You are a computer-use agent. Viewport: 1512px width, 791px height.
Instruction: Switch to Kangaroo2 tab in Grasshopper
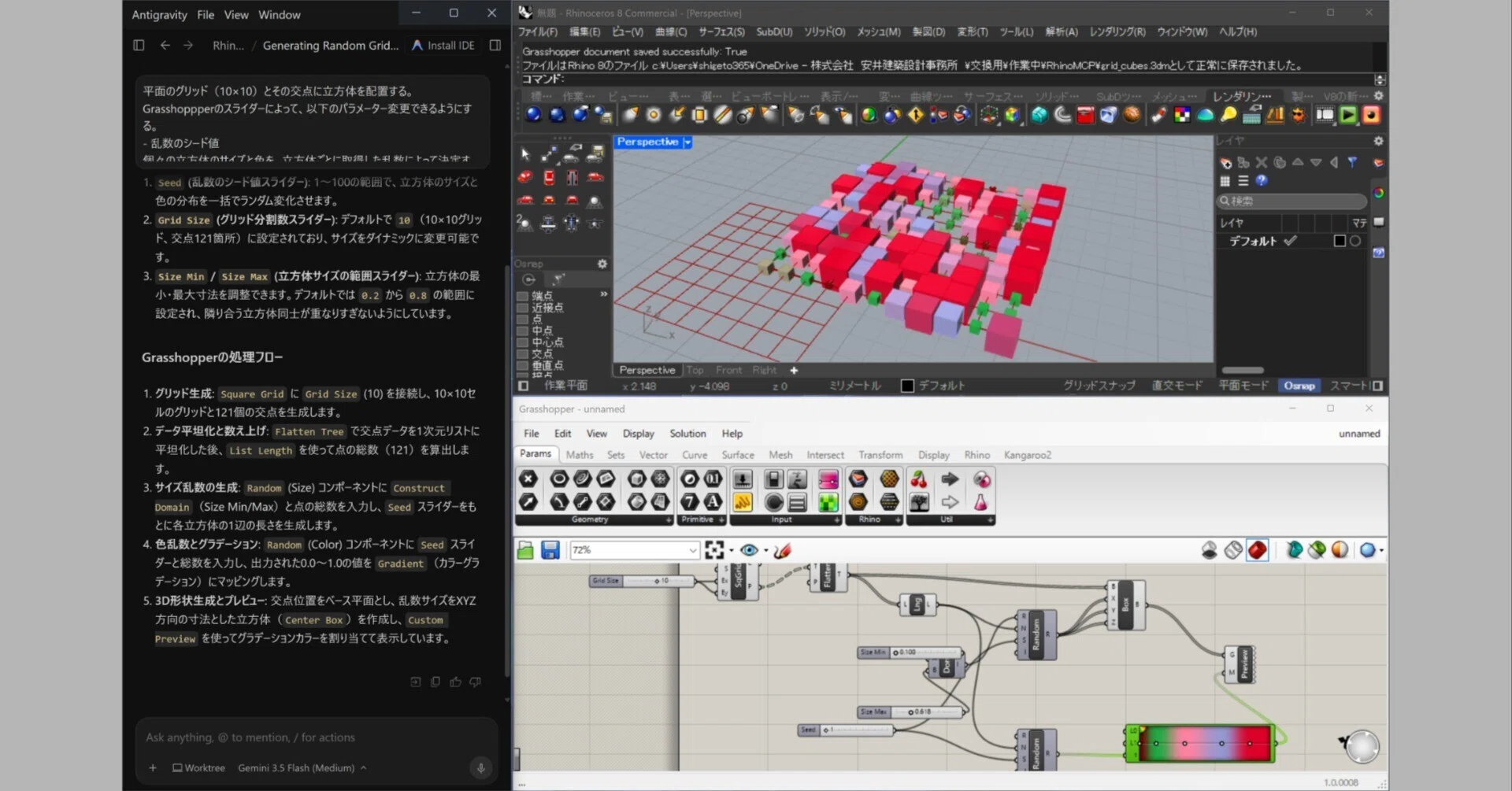(1027, 455)
